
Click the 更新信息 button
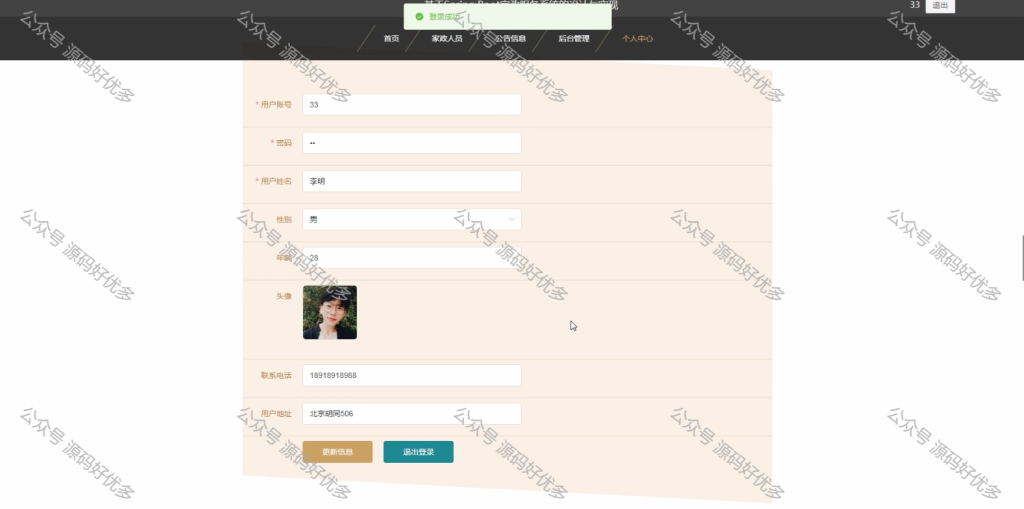(x=337, y=452)
